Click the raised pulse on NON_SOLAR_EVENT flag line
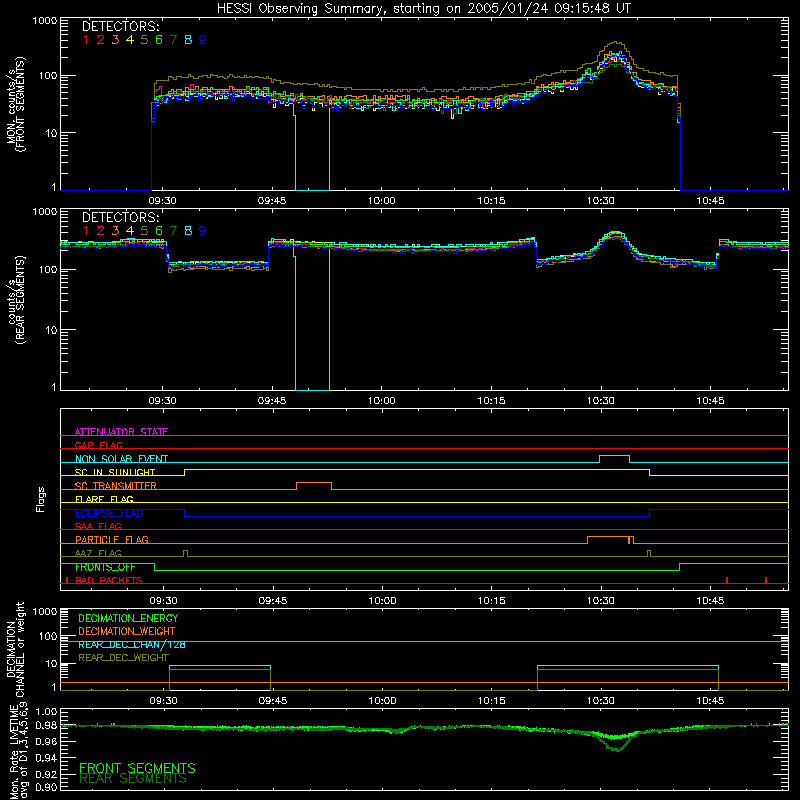 click(x=614, y=459)
